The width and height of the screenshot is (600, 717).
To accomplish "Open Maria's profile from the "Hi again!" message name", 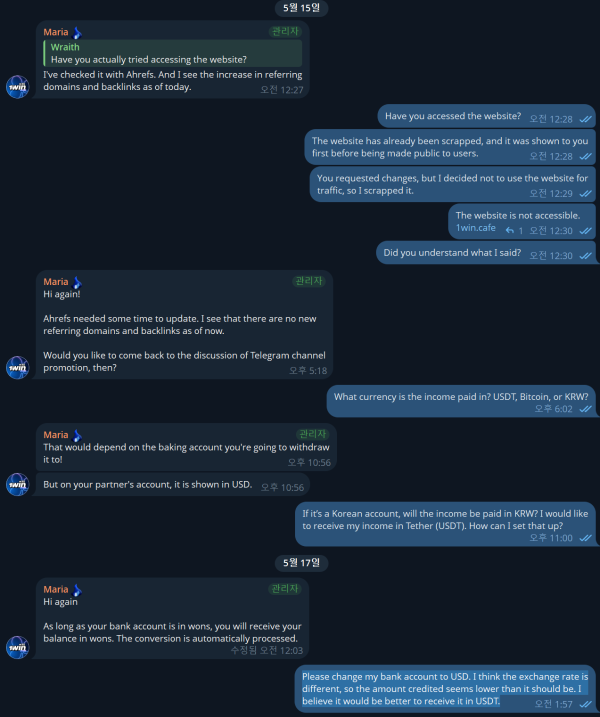I will pos(55,282).
